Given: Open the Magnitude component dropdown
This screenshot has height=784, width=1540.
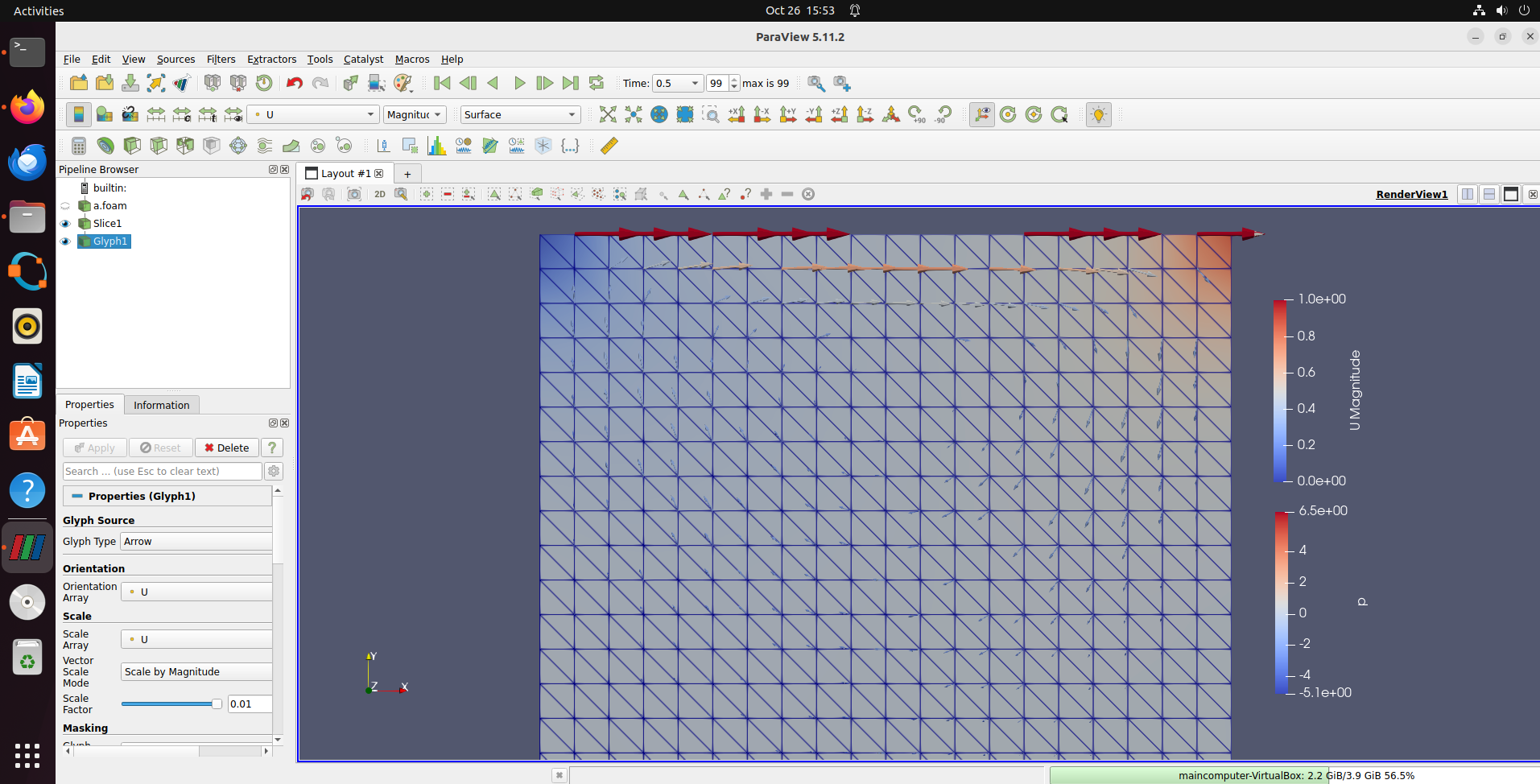Looking at the screenshot, I should click(x=414, y=114).
